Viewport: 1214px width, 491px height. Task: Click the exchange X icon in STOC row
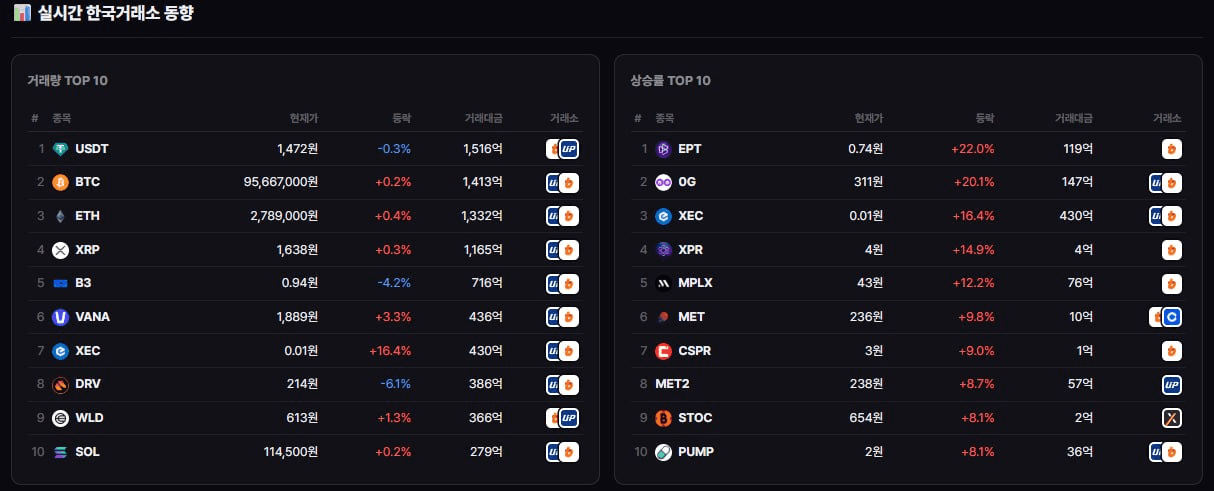click(1171, 418)
